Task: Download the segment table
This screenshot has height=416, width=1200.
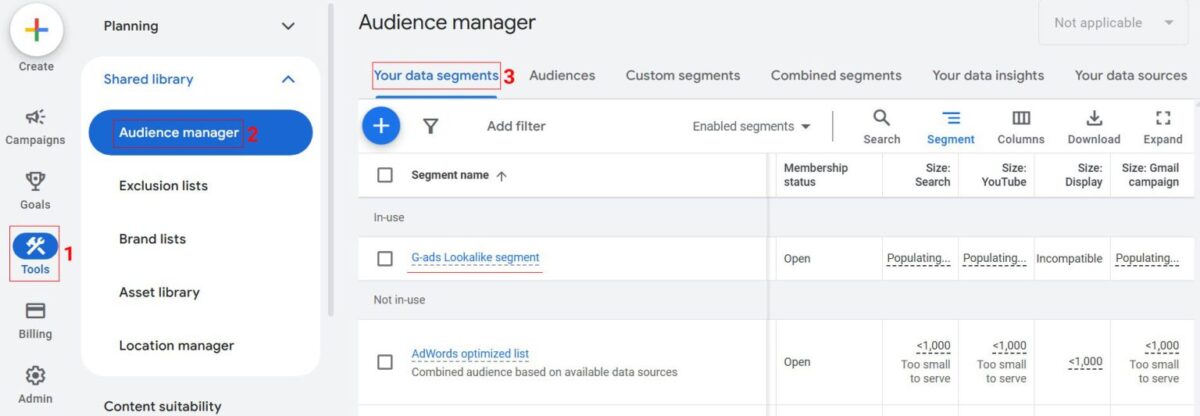Action: [x=1094, y=118]
